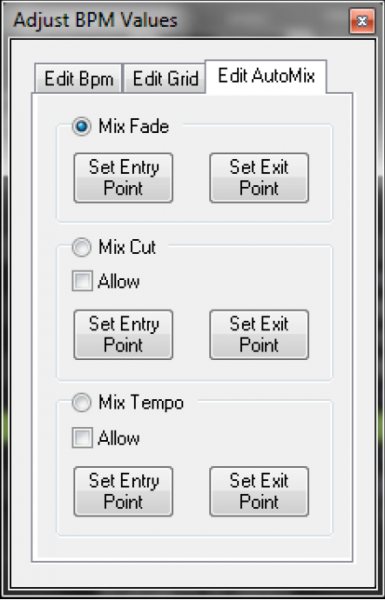Screen dimensions: 385x600
Task: Open the Edit Grid tab
Action: 165,78
